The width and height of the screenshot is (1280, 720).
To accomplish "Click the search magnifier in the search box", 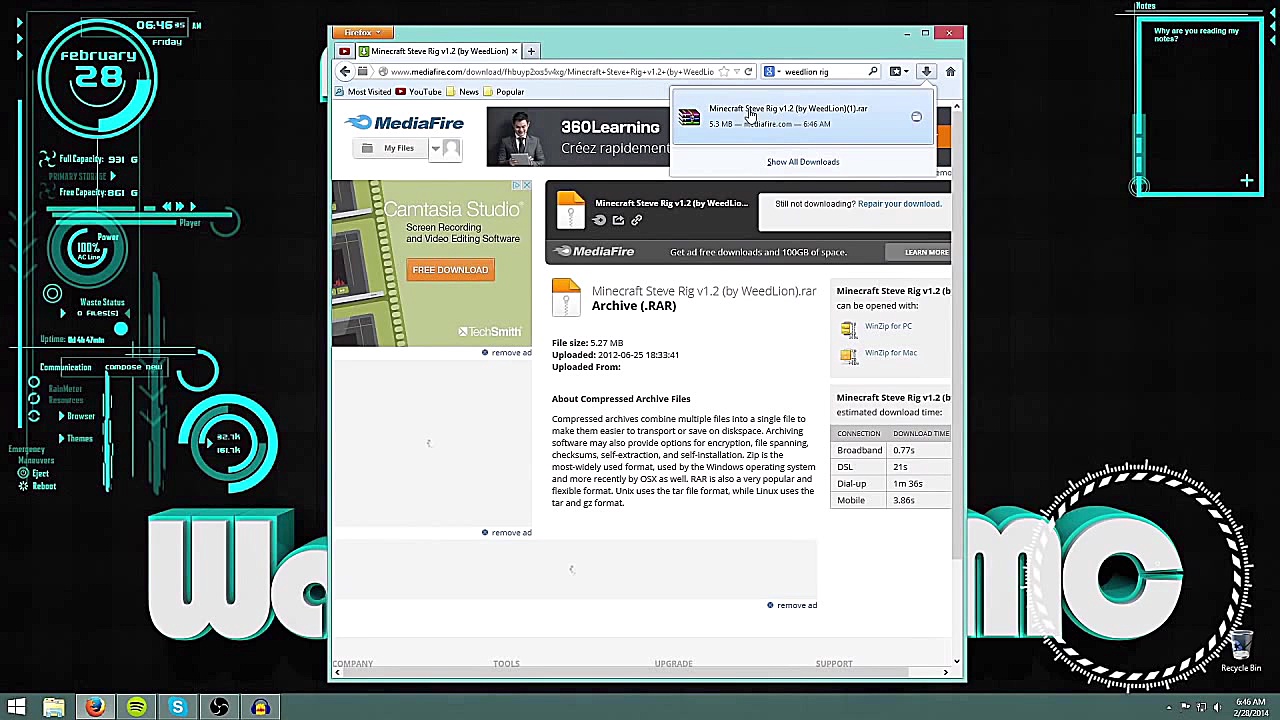I will 873,72.
